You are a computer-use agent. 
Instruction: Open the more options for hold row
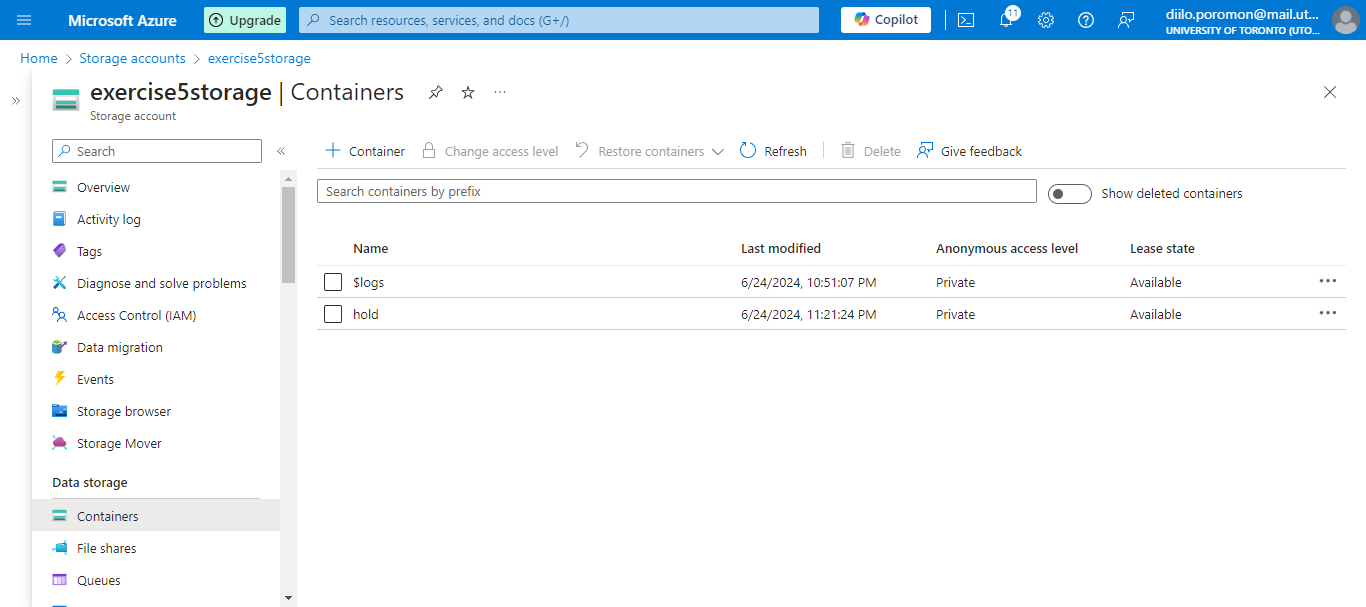point(1327,313)
